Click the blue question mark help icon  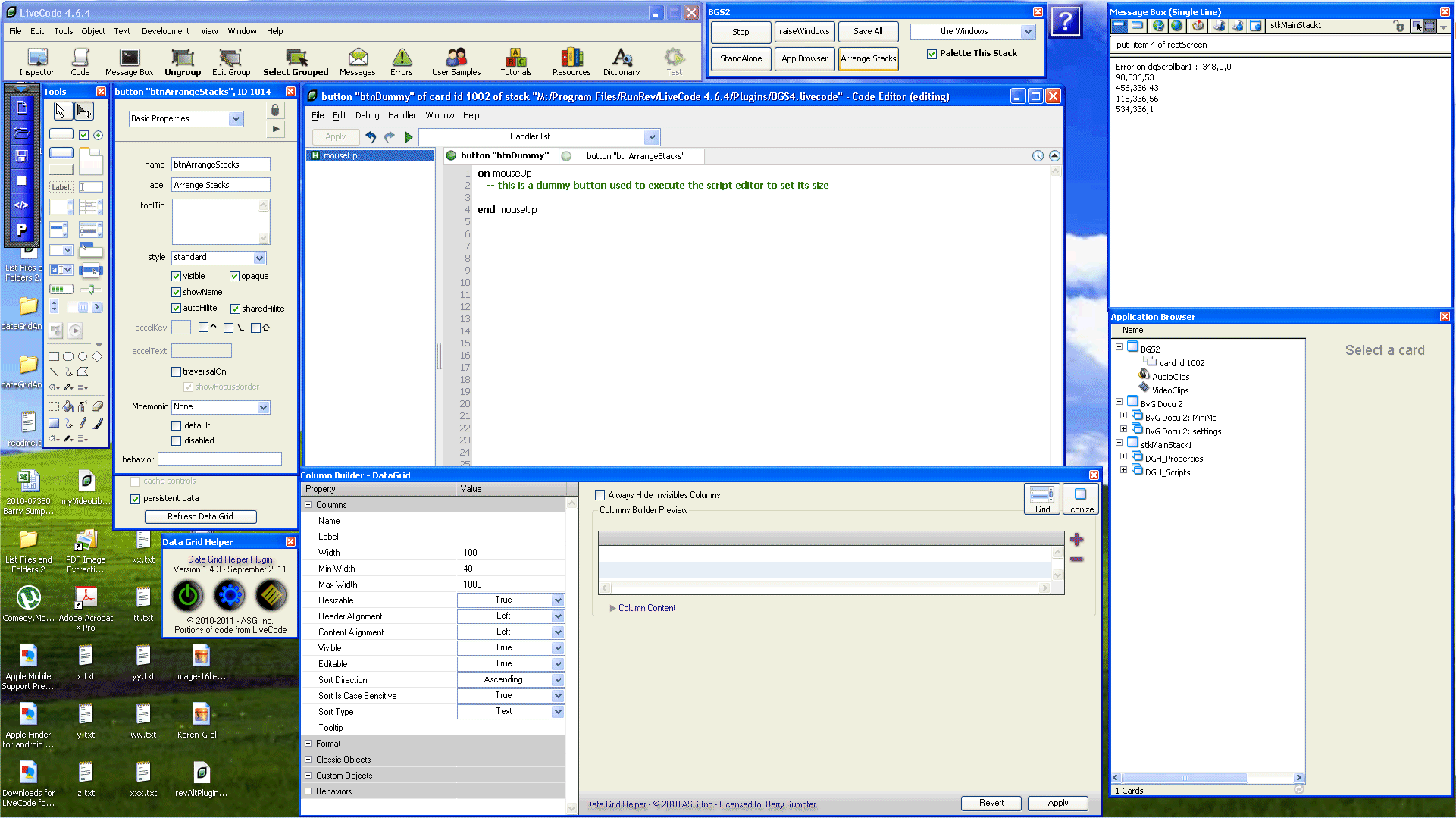click(x=1065, y=21)
